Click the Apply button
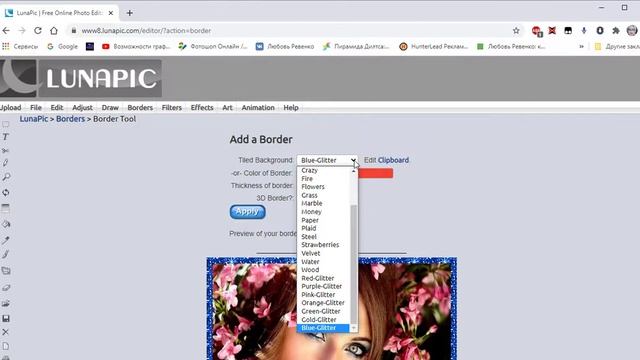Image resolution: width=640 pixels, height=360 pixels. 247,212
